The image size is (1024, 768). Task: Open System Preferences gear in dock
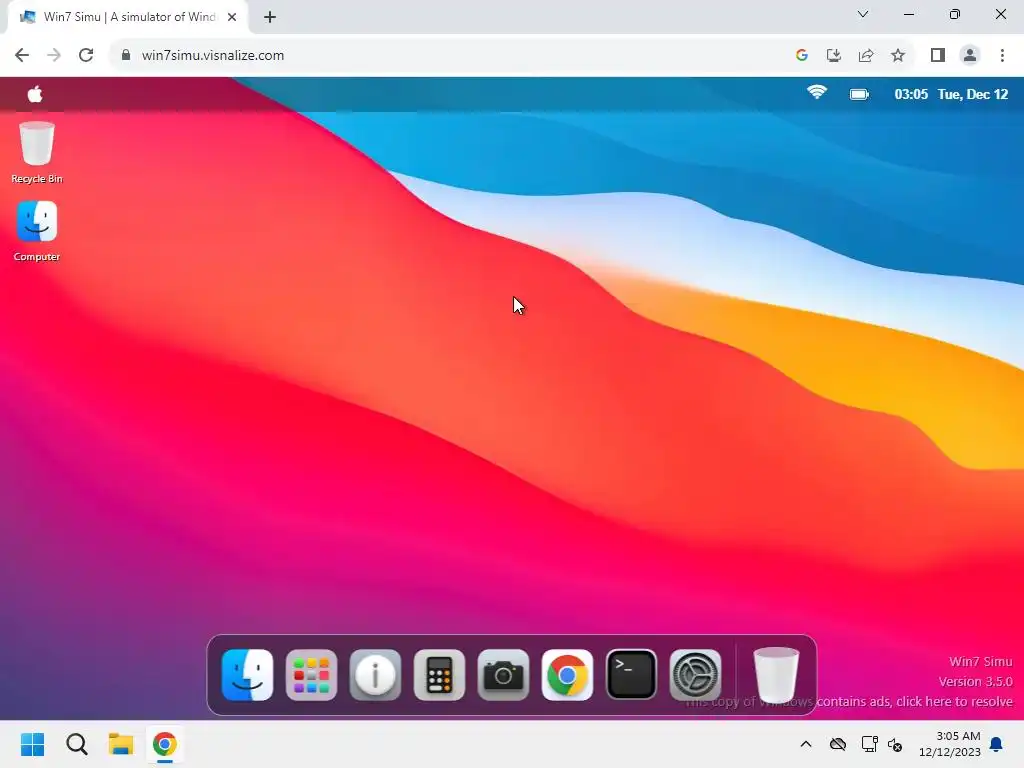(x=695, y=675)
